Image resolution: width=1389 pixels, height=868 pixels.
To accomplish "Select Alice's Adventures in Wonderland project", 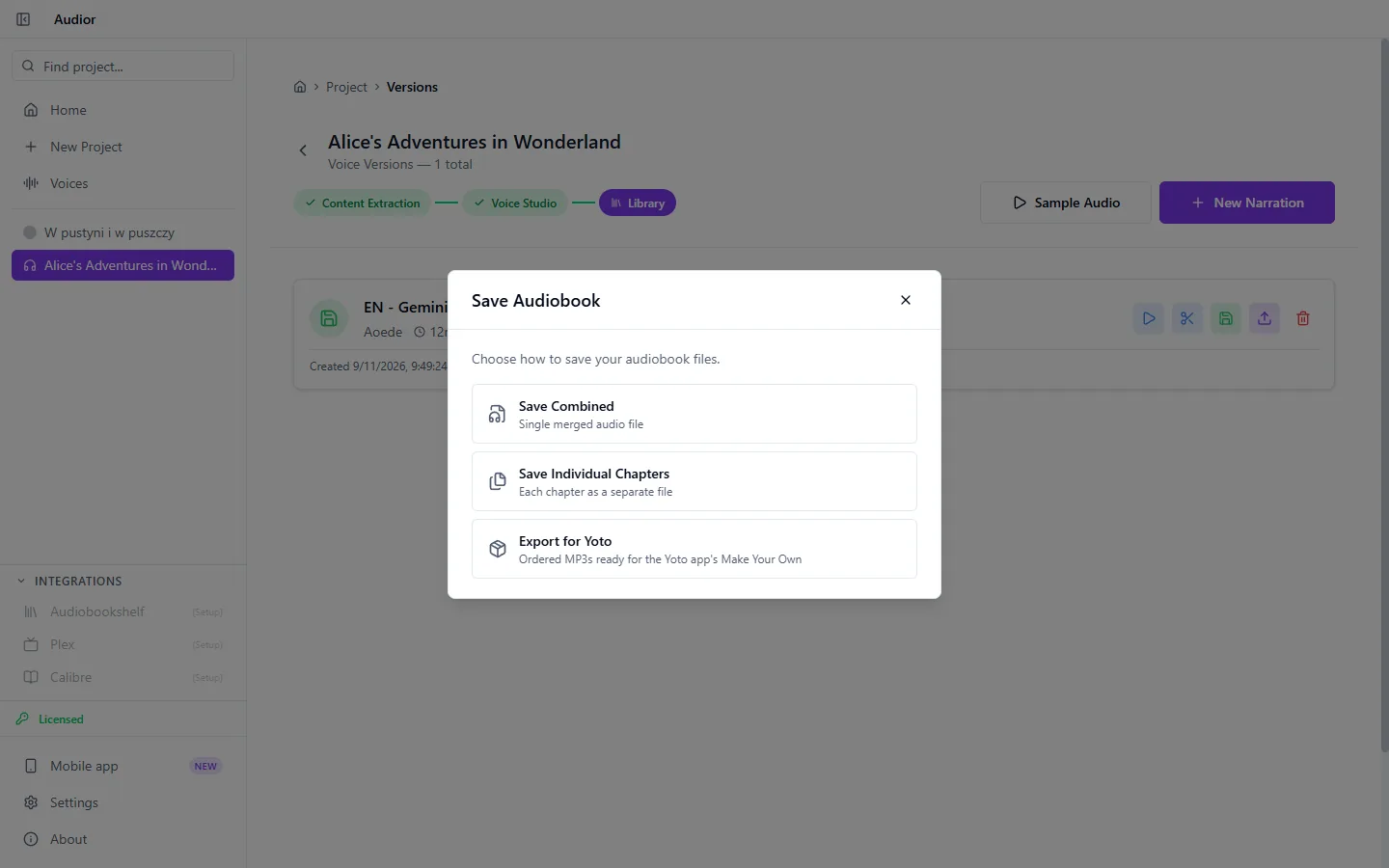I will pos(123,265).
